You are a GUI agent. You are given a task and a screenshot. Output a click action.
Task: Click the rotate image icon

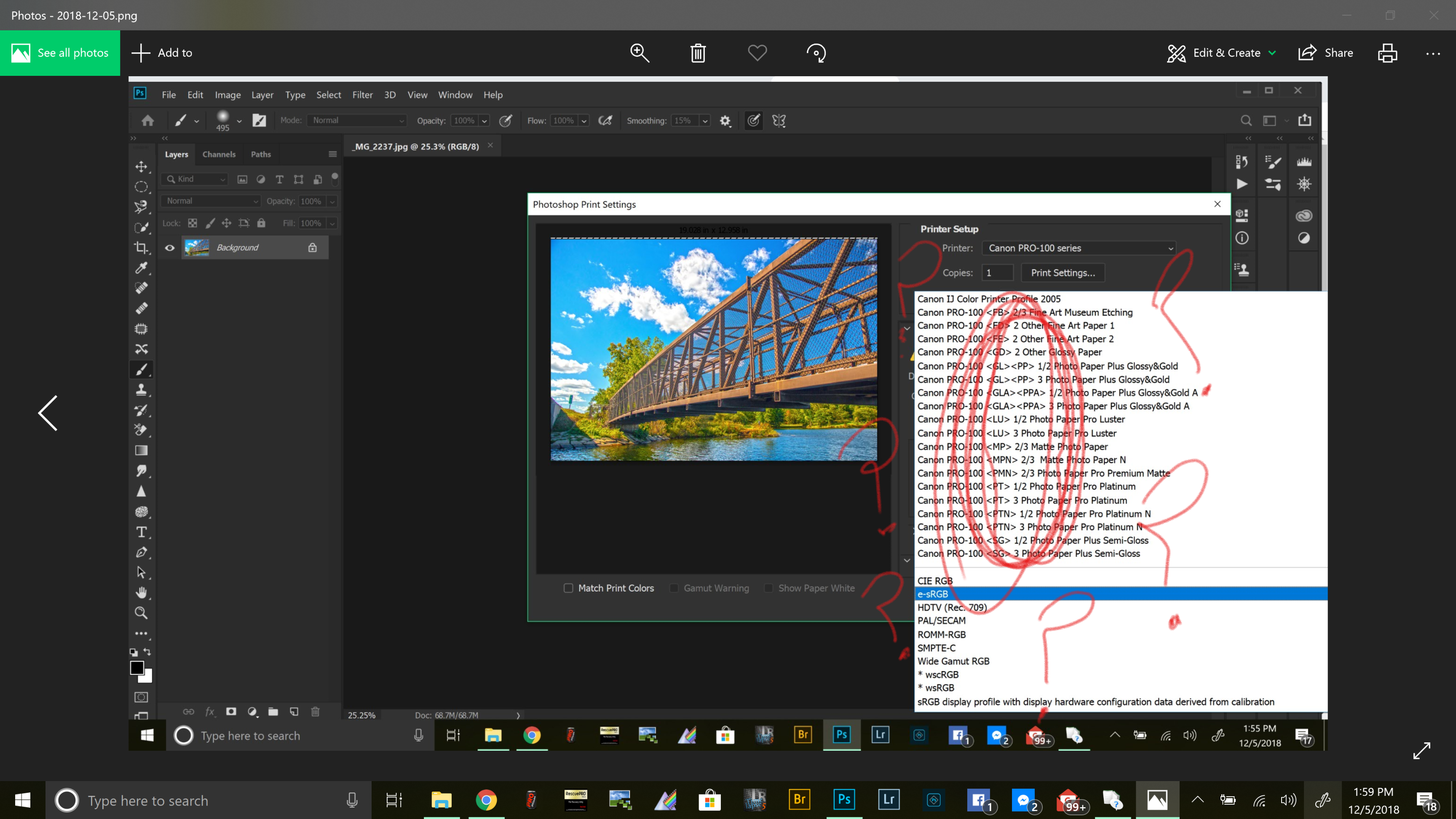(x=816, y=53)
